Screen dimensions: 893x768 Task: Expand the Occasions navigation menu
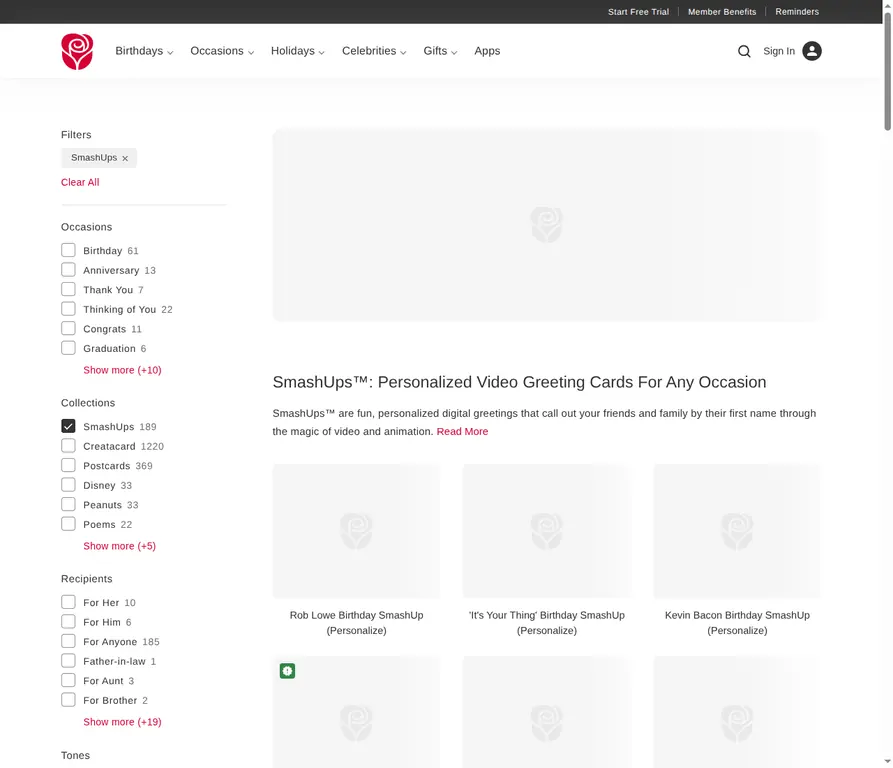pos(222,51)
